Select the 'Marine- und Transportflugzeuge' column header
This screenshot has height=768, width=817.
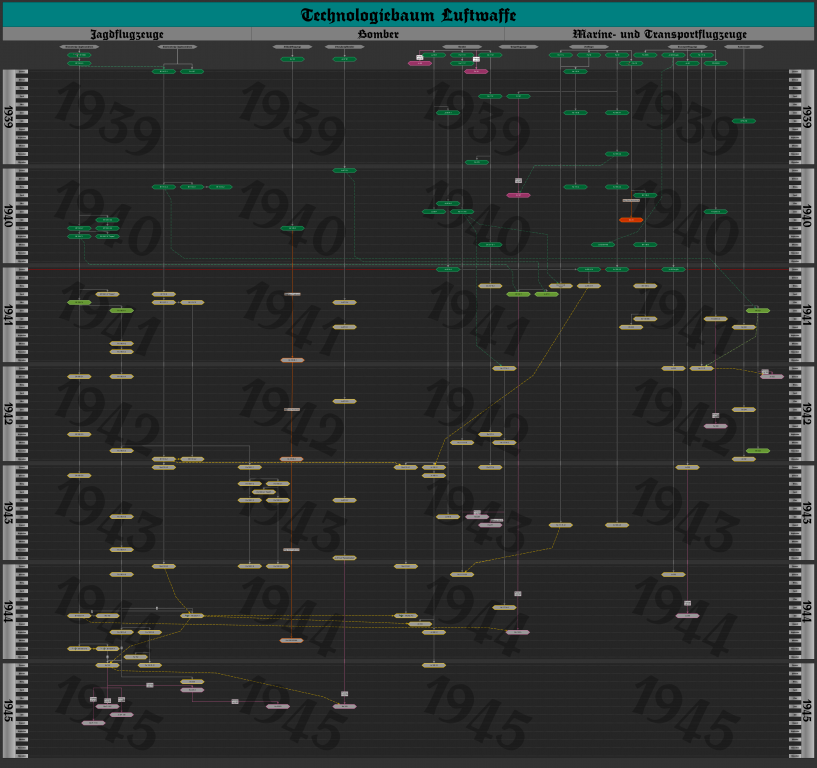click(659, 34)
